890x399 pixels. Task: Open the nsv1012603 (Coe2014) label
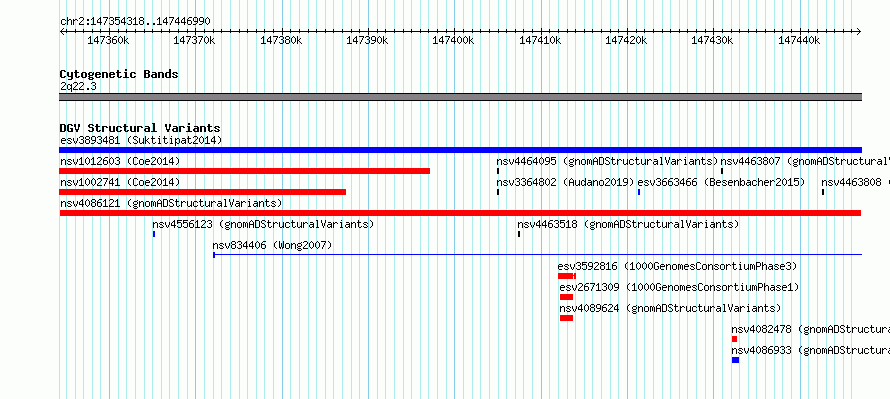120,161
